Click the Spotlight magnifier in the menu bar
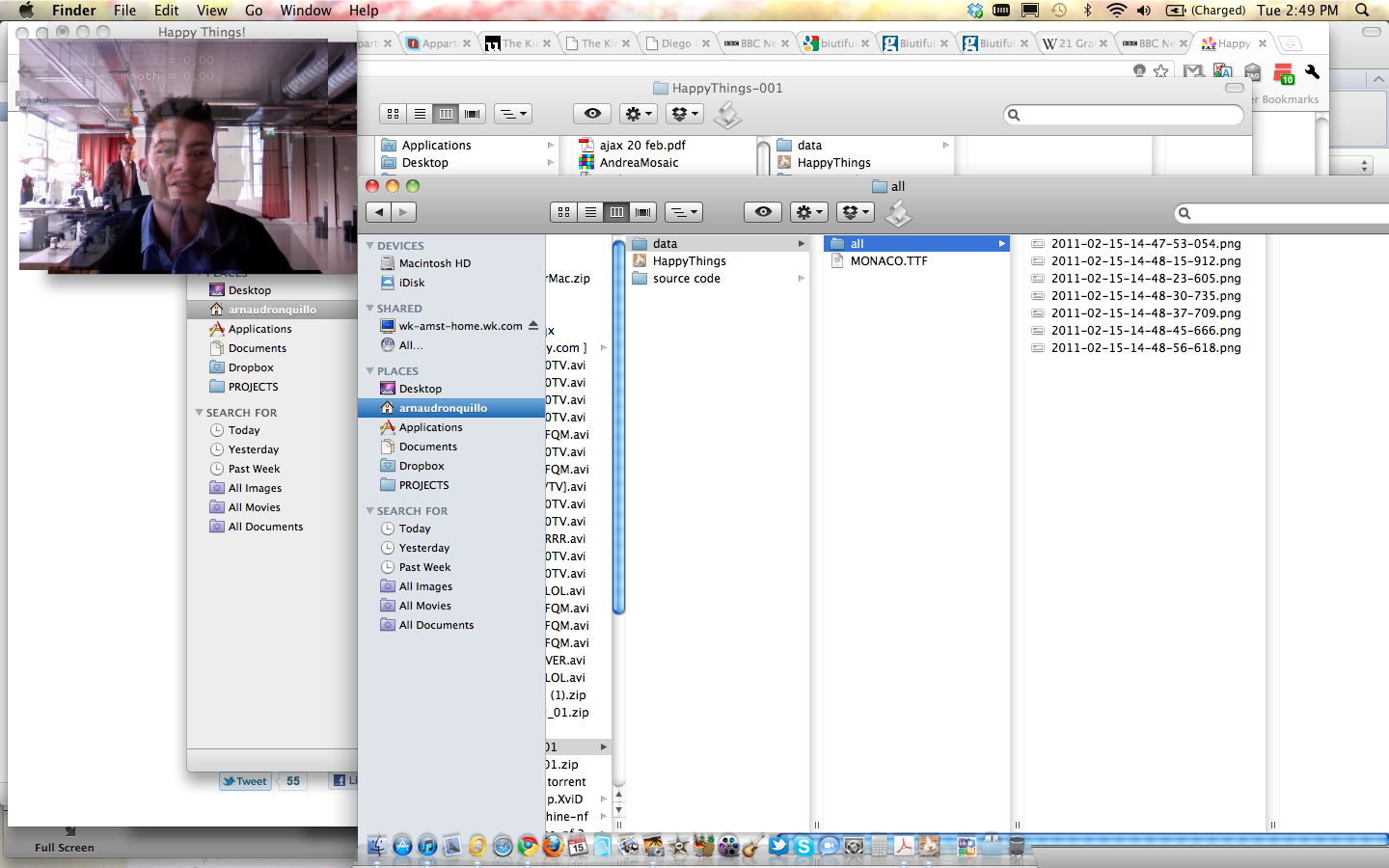 pos(1362,11)
